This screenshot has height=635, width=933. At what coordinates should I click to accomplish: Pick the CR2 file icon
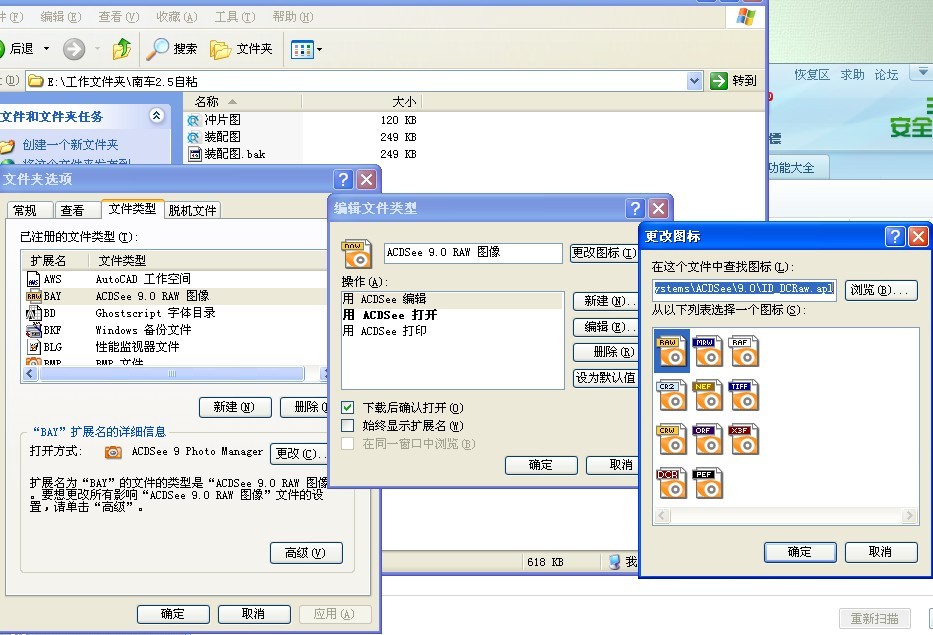tap(672, 395)
